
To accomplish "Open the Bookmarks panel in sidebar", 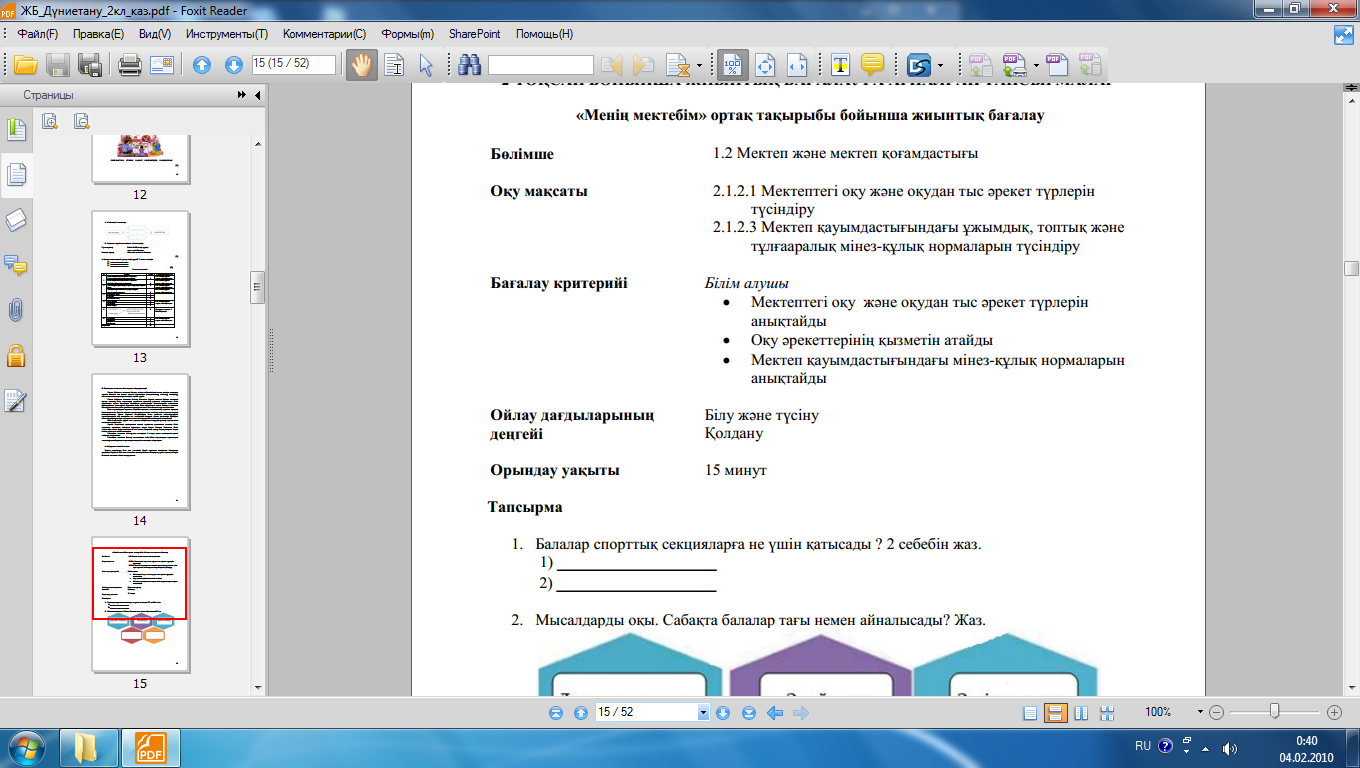I will pyautogui.click(x=17, y=130).
